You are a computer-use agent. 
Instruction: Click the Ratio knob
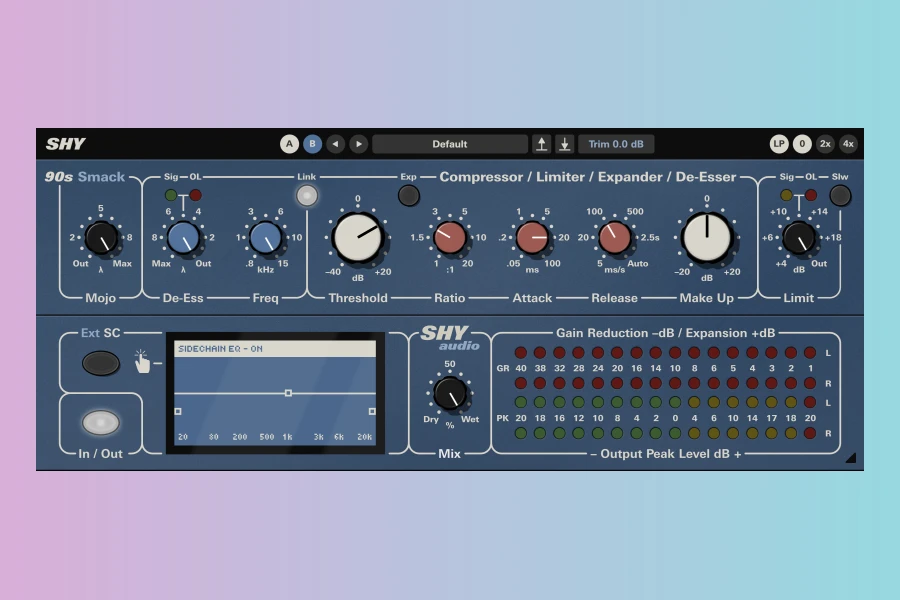[449, 238]
